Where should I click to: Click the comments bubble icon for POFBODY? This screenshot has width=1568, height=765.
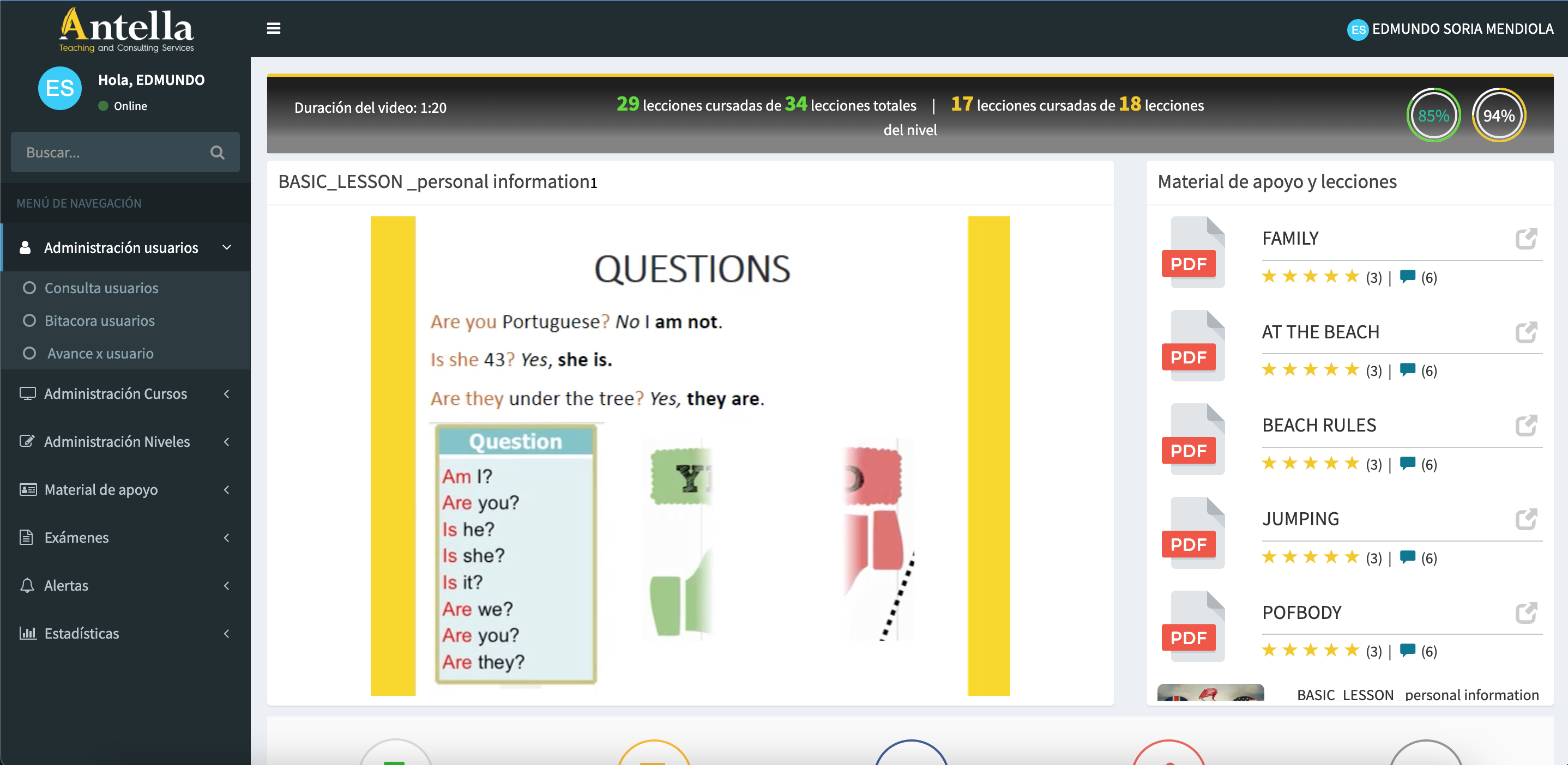(1407, 651)
